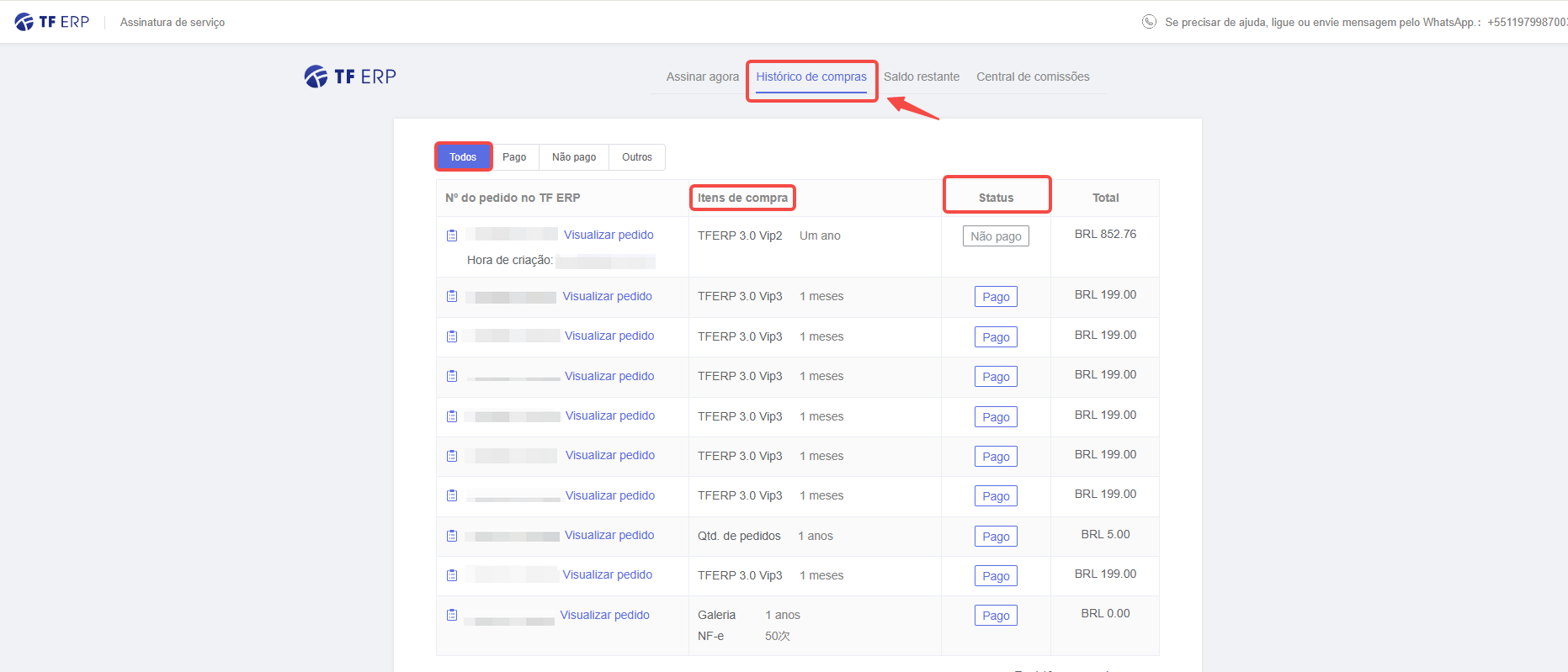Click the TFERP 3.0 Vip2 item text

coord(740,235)
